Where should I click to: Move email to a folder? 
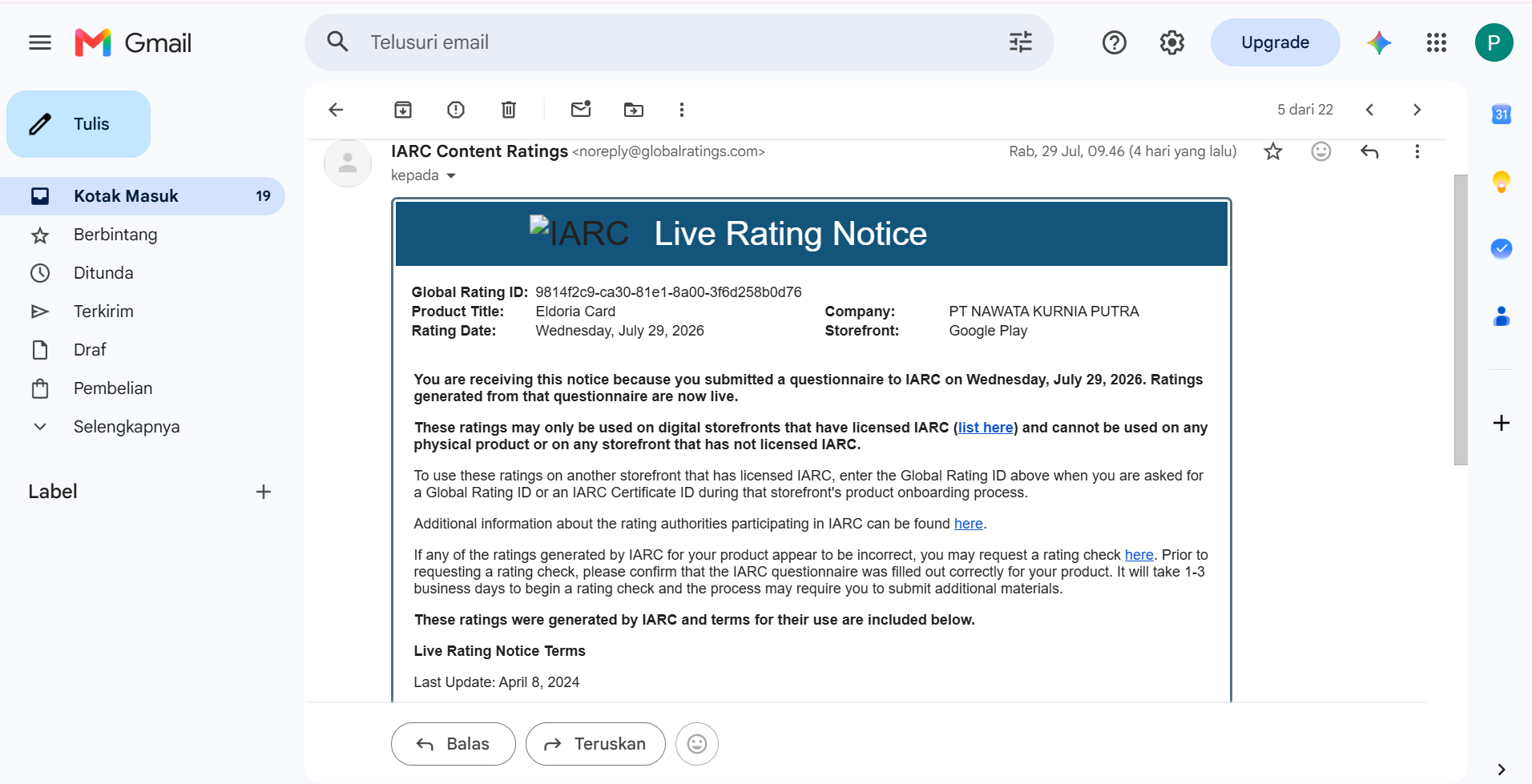point(634,110)
